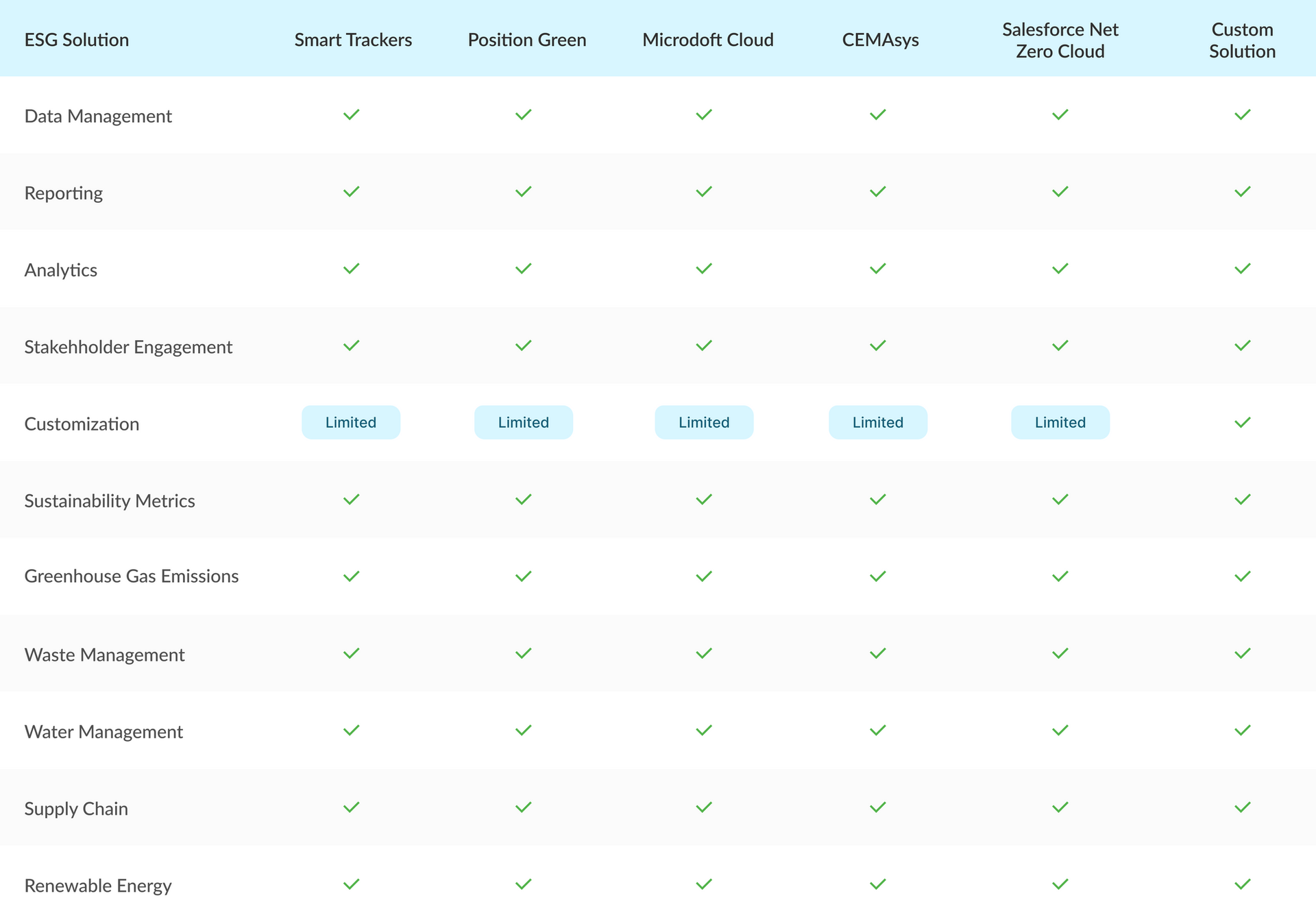The width and height of the screenshot is (1316, 922).
Task: Click Position Green Waste Management checkmark
Action: click(x=523, y=653)
